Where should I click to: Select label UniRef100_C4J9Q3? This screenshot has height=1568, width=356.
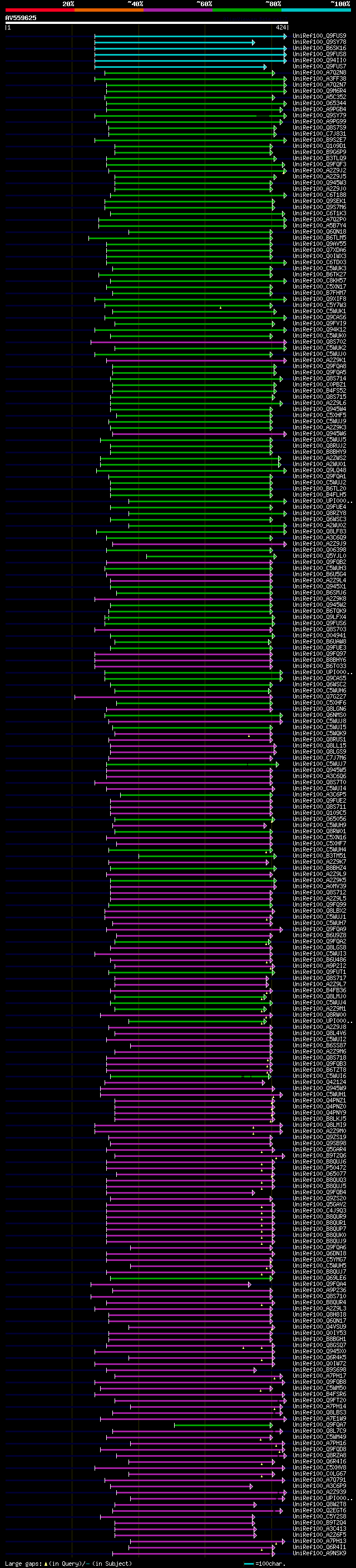tap(319, 1210)
